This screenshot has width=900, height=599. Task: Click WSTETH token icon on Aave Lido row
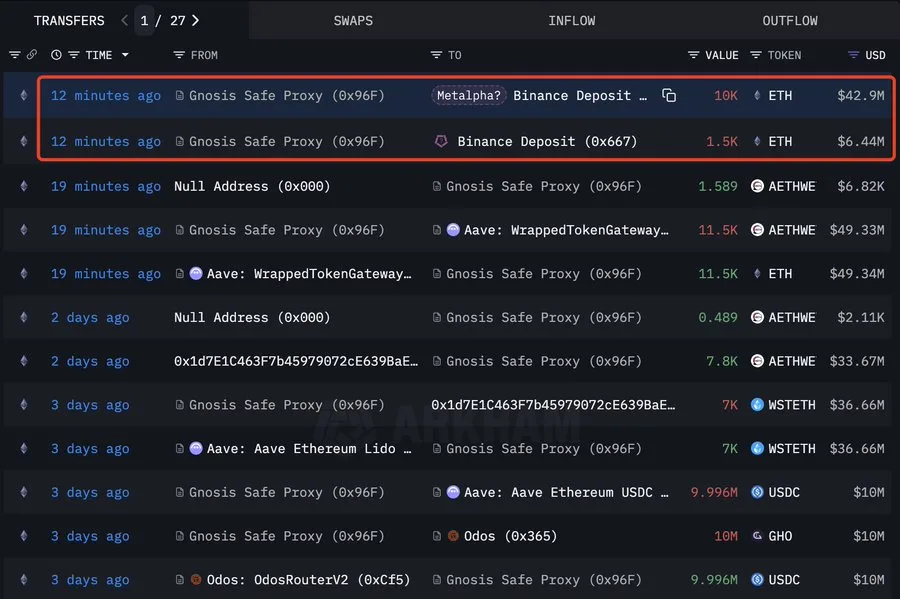pos(757,448)
